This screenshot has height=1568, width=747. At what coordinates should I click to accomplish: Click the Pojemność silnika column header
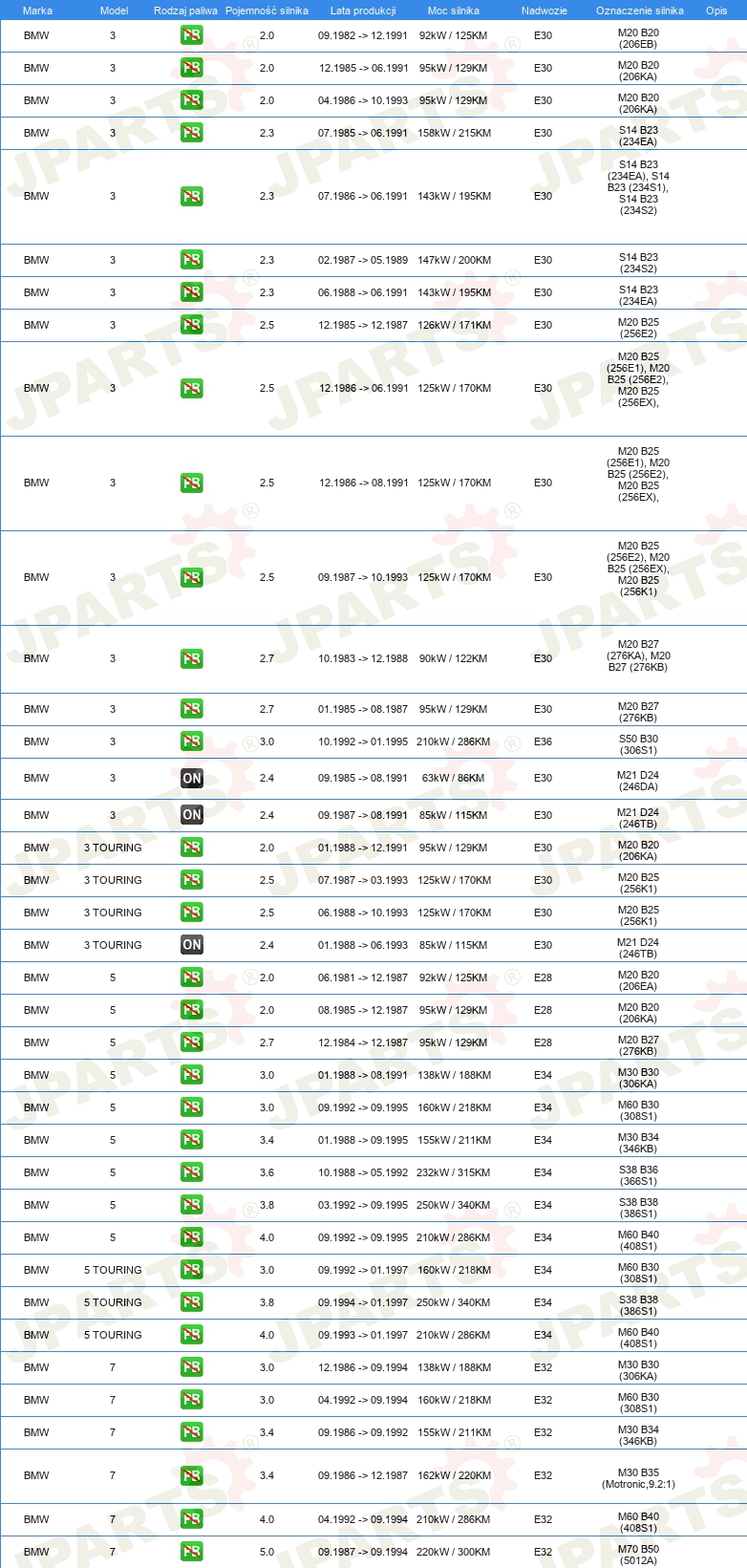point(267,11)
